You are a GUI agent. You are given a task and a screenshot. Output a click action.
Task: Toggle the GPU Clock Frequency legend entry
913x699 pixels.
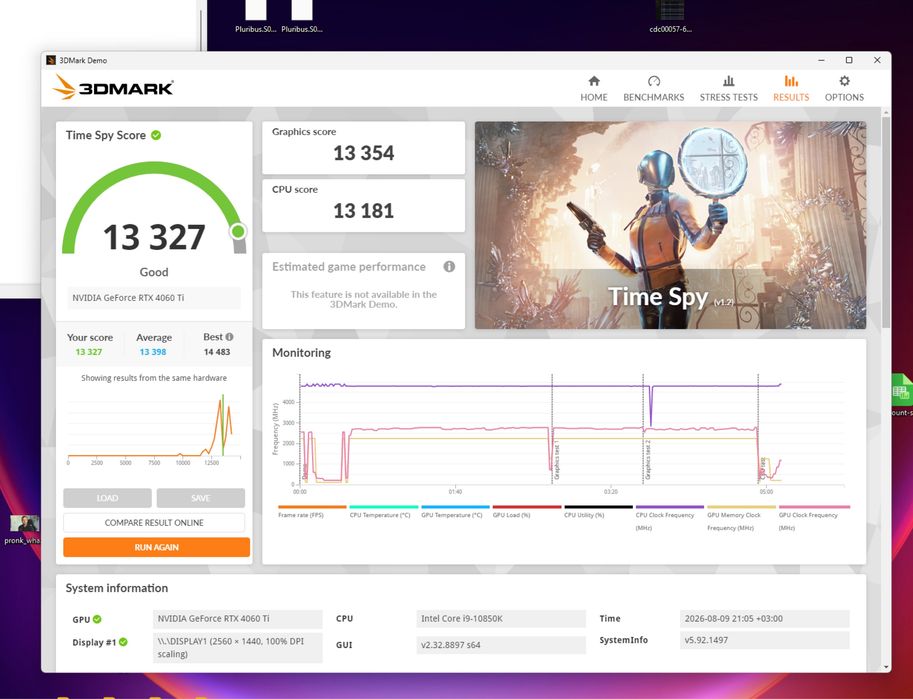[x=813, y=518]
